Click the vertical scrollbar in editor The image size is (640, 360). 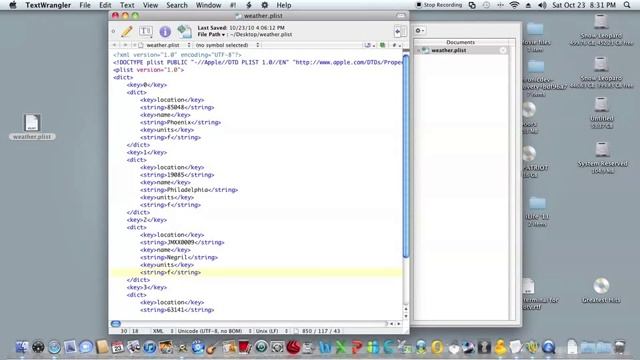[x=406, y=155]
